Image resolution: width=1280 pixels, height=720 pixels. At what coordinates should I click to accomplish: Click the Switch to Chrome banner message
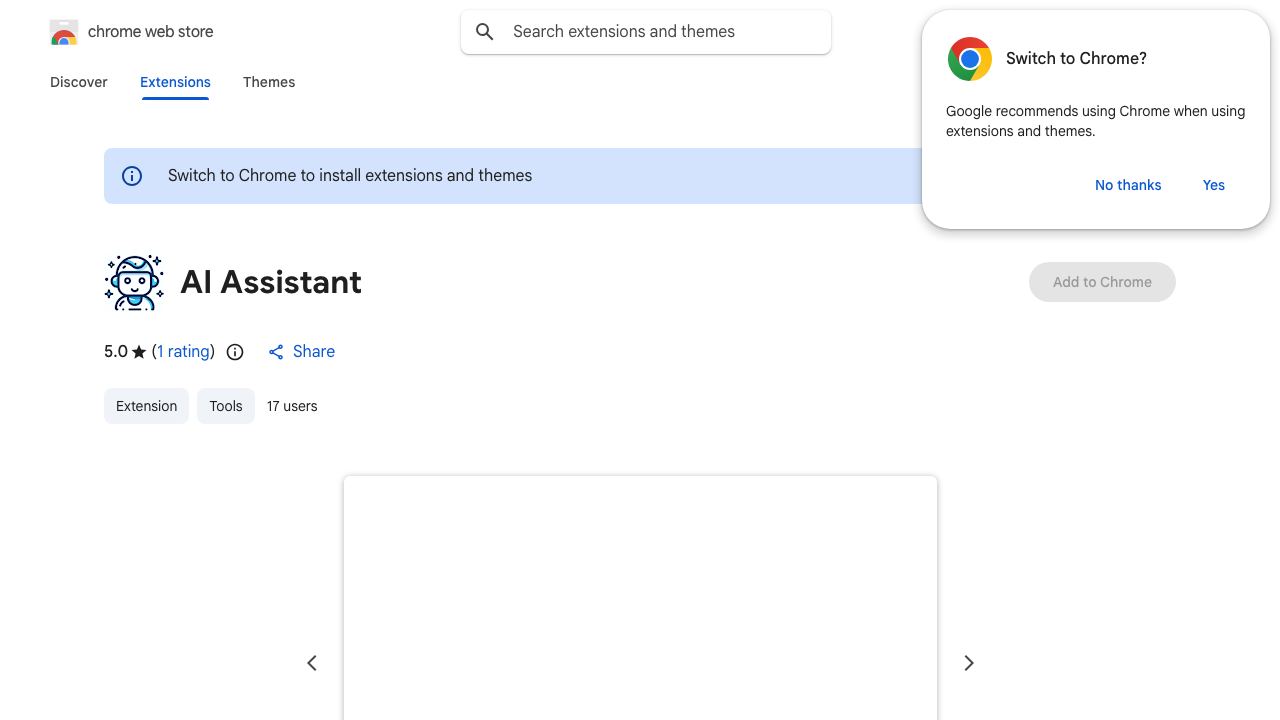tap(350, 176)
